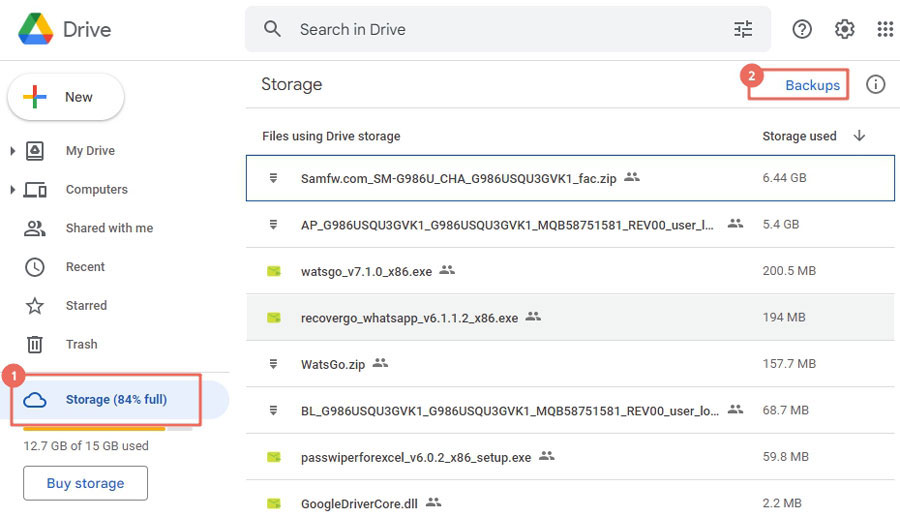Expand the My Drive tree arrow

coord(13,151)
